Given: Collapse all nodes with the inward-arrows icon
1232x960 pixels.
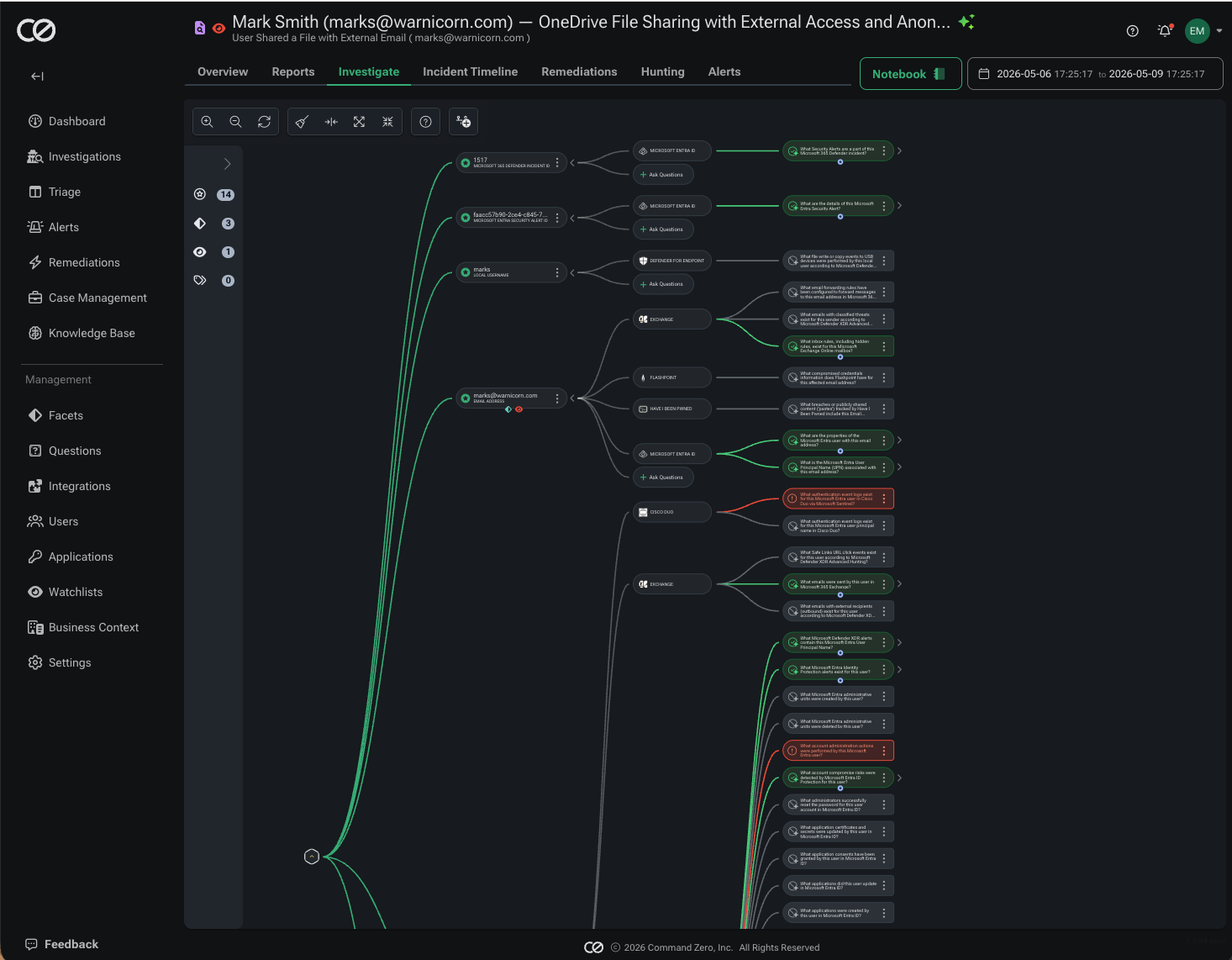Looking at the screenshot, I should pos(387,122).
